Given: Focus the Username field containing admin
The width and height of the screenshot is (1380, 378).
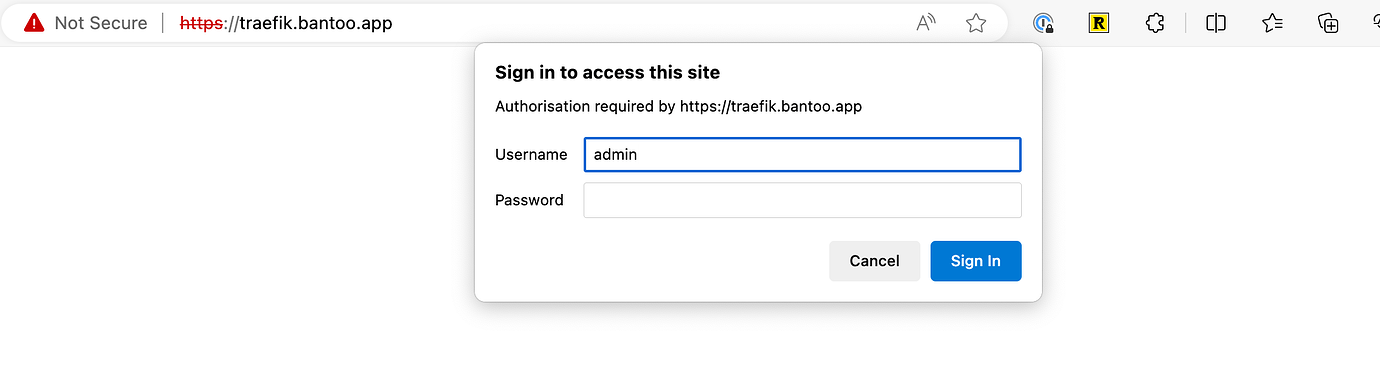Looking at the screenshot, I should (802, 155).
